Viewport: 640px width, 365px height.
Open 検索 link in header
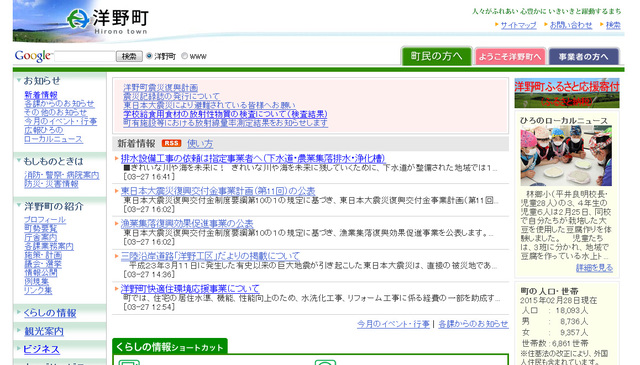pyautogui.click(x=613, y=25)
